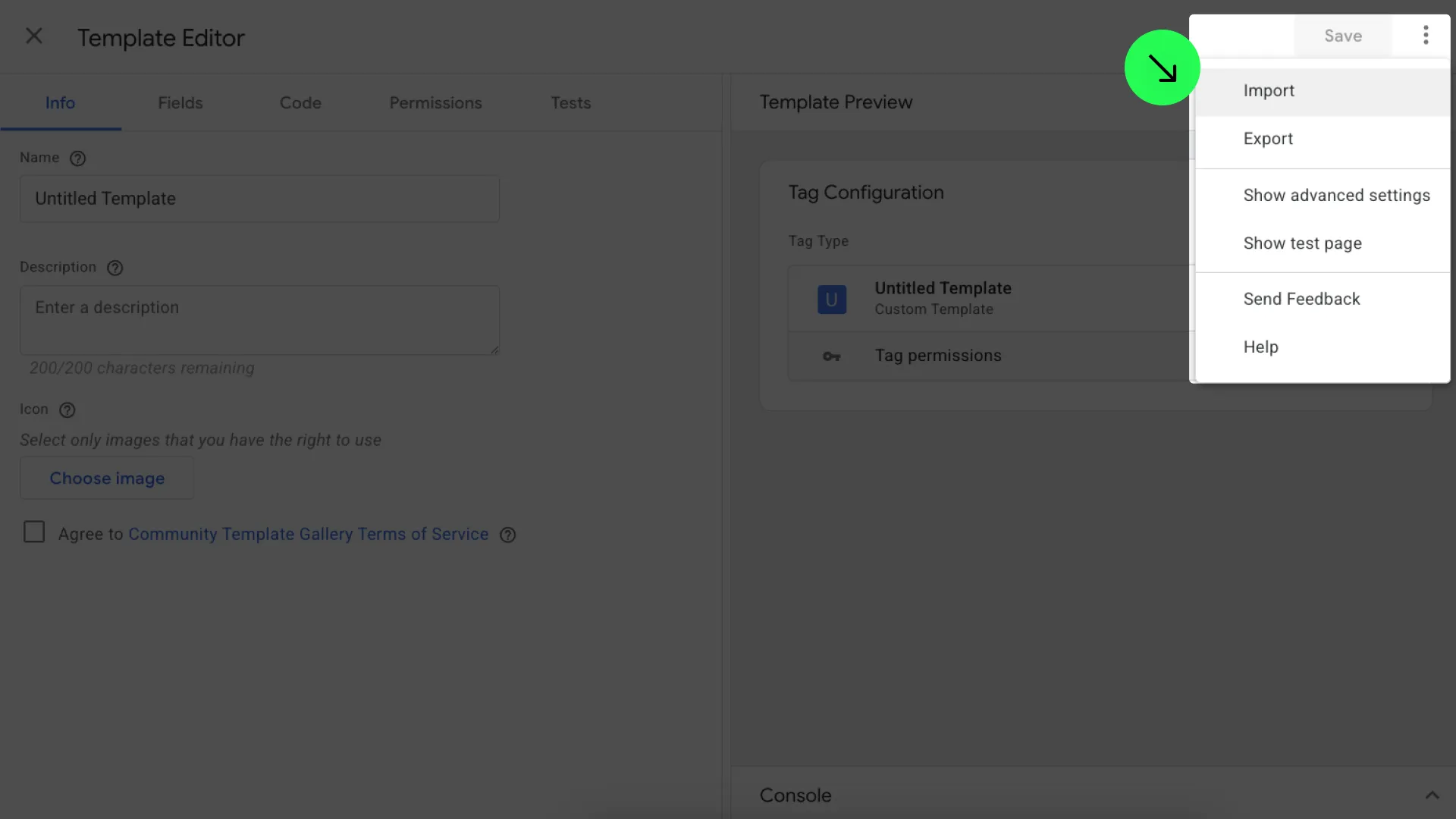Choose Export in the dropdown menu
The height and width of the screenshot is (819, 1456).
click(1268, 139)
